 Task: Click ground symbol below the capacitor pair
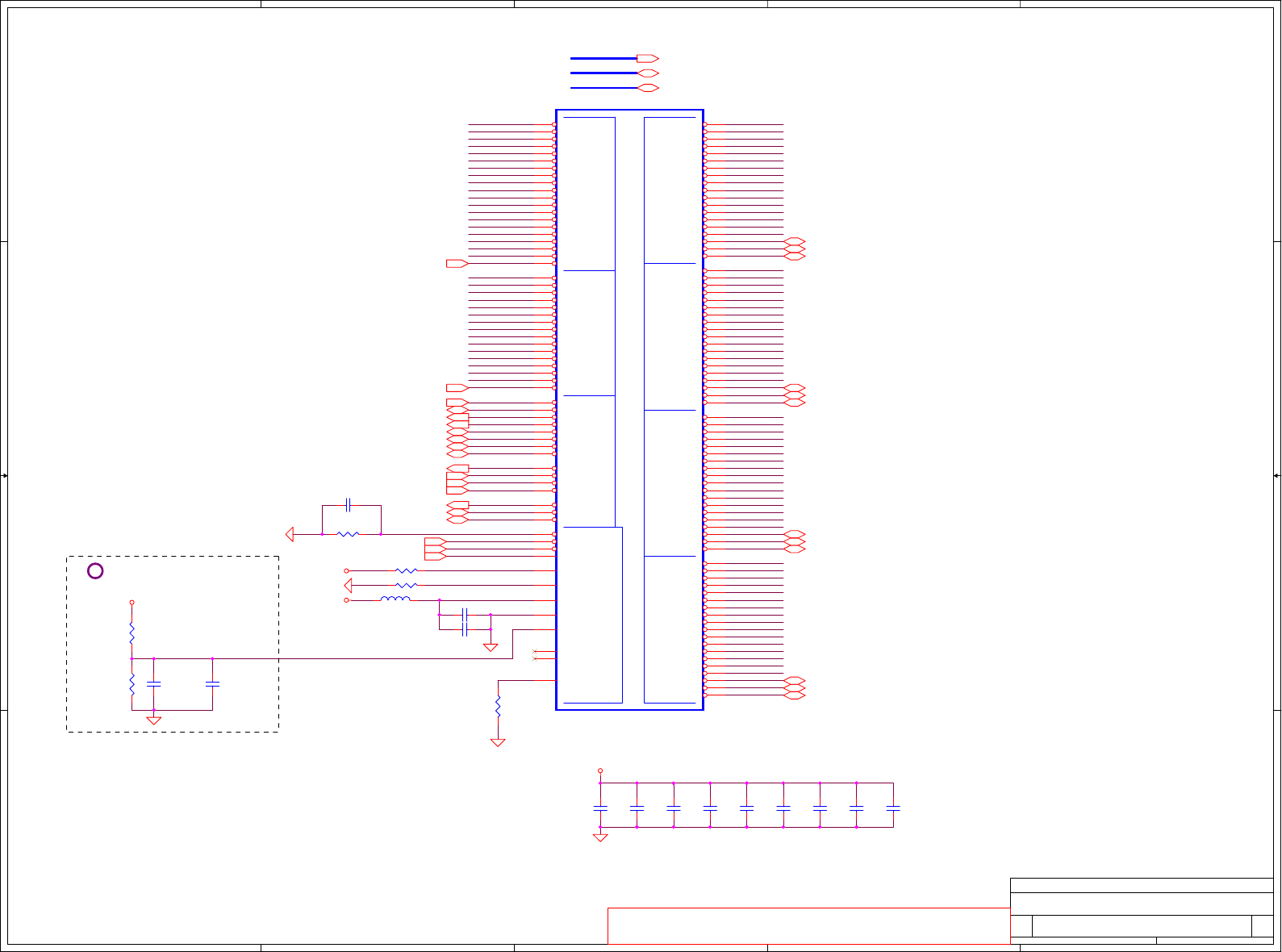coord(490,647)
